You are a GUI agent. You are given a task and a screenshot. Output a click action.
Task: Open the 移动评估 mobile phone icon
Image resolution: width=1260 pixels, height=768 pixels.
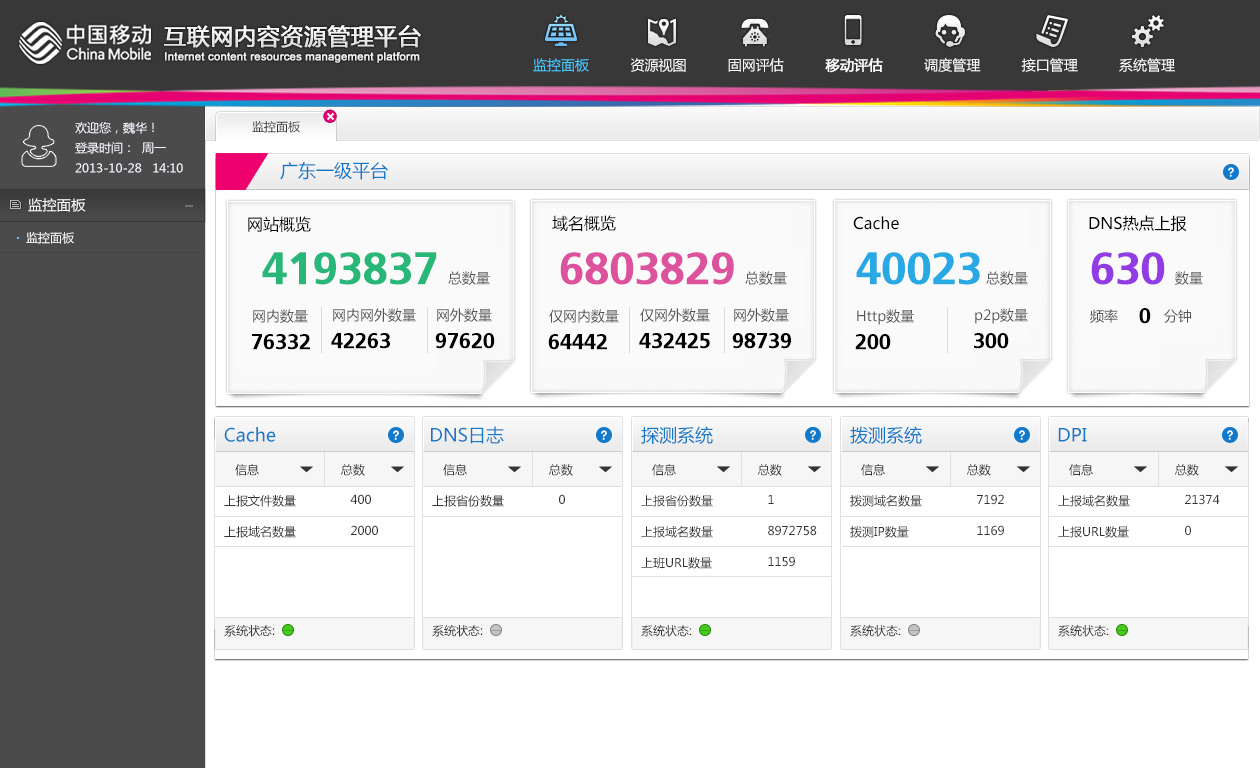(x=853, y=30)
